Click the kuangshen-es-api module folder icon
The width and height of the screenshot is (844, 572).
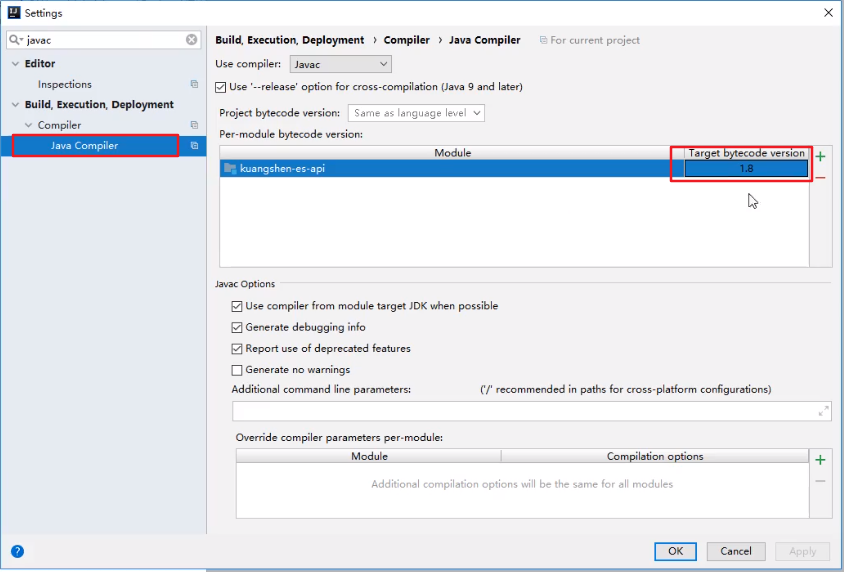(x=230, y=169)
